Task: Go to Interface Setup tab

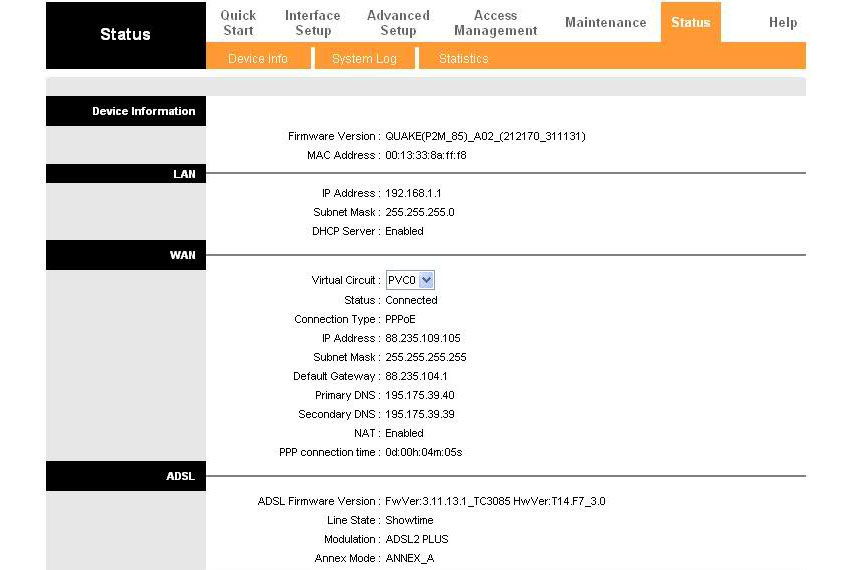Action: (313, 23)
